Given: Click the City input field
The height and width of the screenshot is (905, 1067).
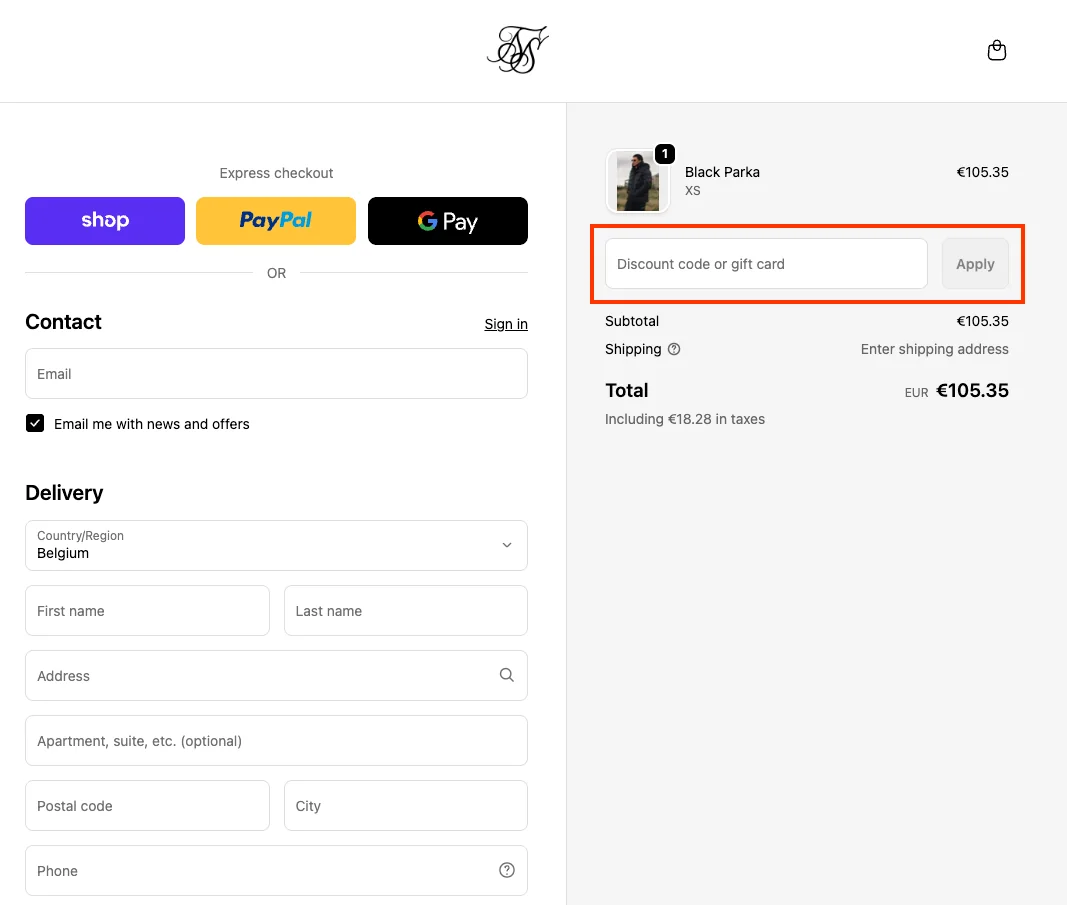Looking at the screenshot, I should (x=405, y=806).
